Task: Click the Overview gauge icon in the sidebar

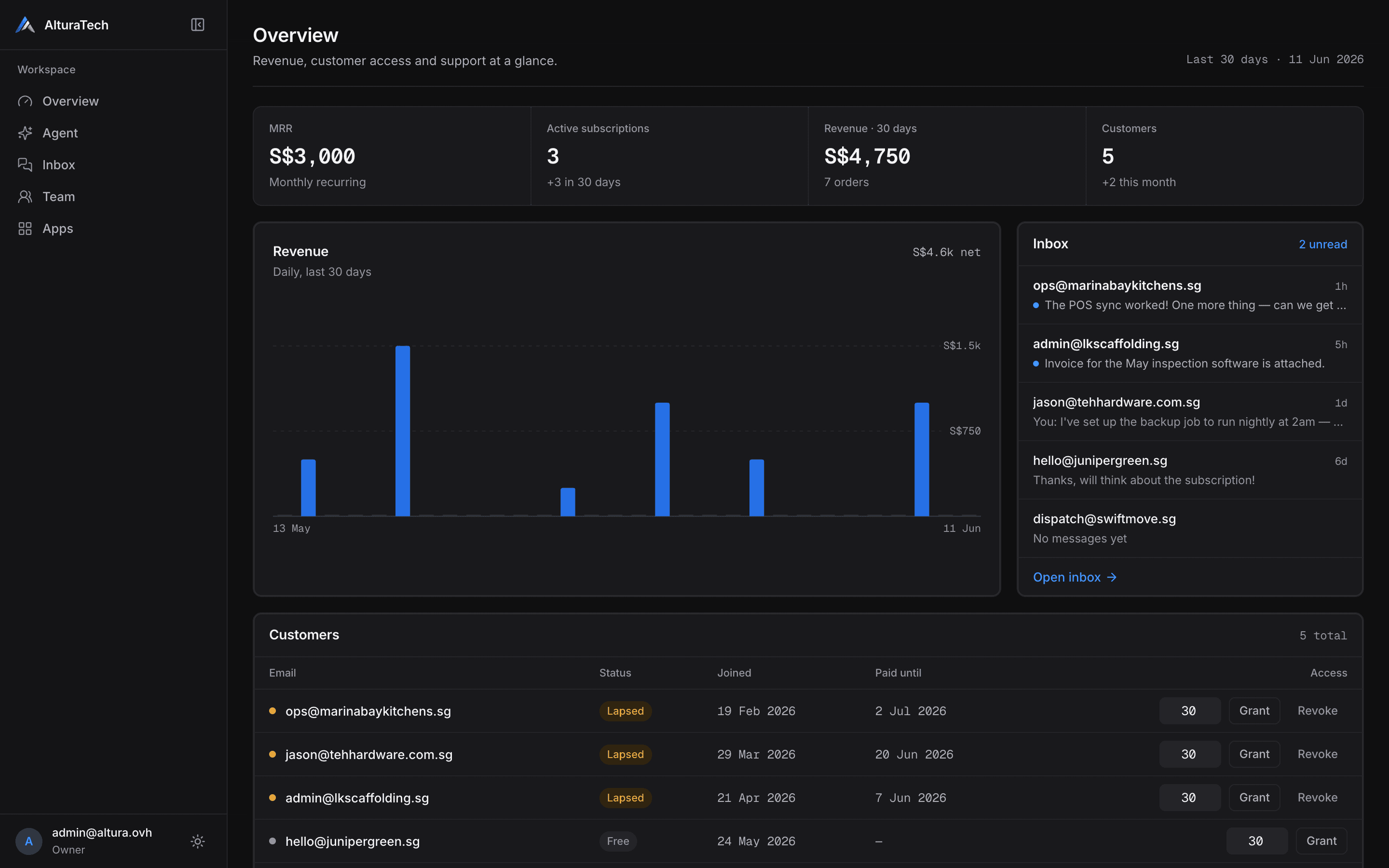Action: click(25, 101)
